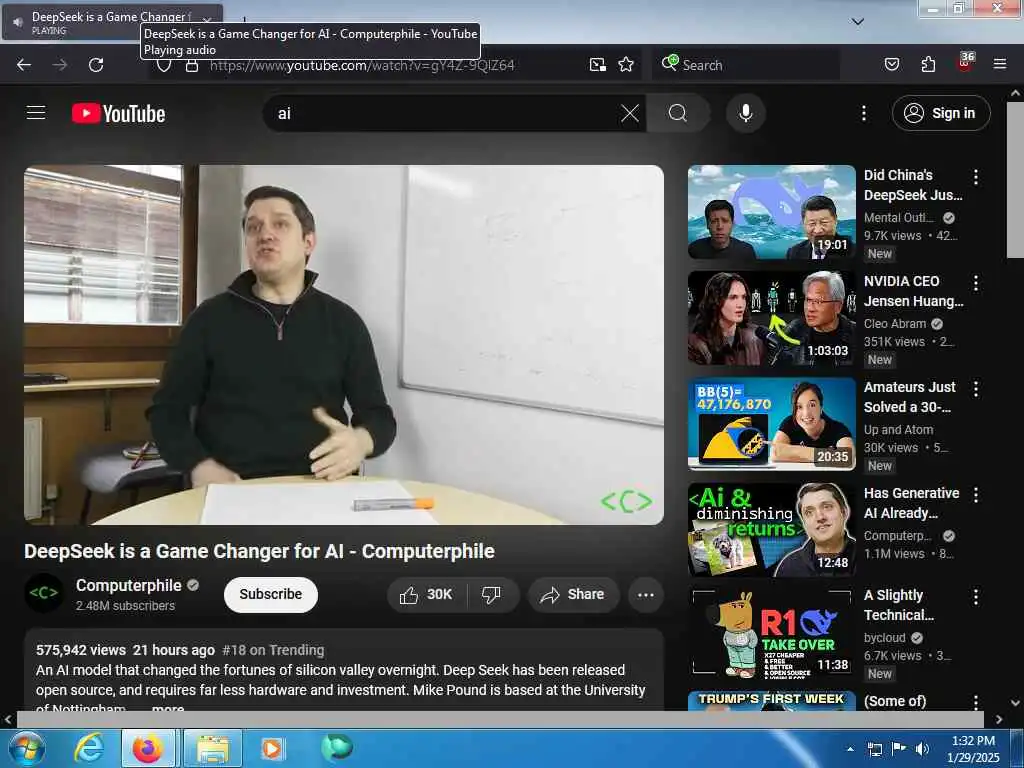Reload the page with the refresh icon
This screenshot has height=768, width=1024.
tap(96, 65)
